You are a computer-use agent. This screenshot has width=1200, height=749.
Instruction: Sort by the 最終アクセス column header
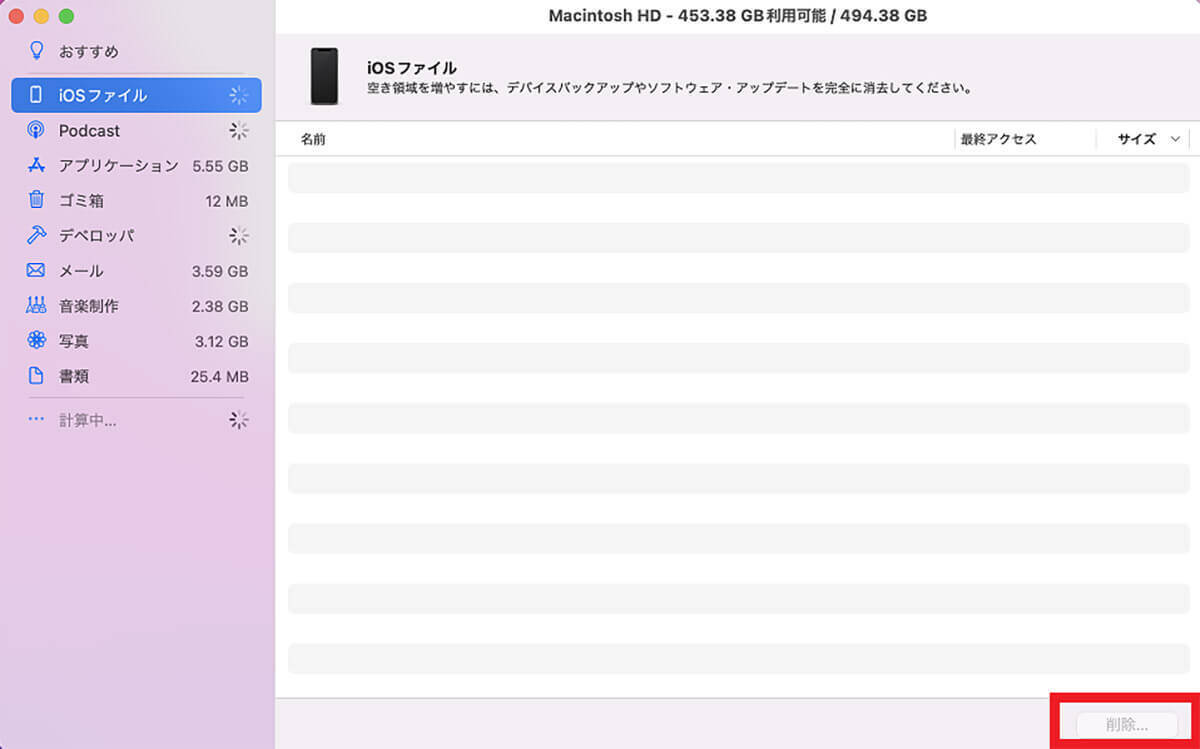[x=998, y=140]
